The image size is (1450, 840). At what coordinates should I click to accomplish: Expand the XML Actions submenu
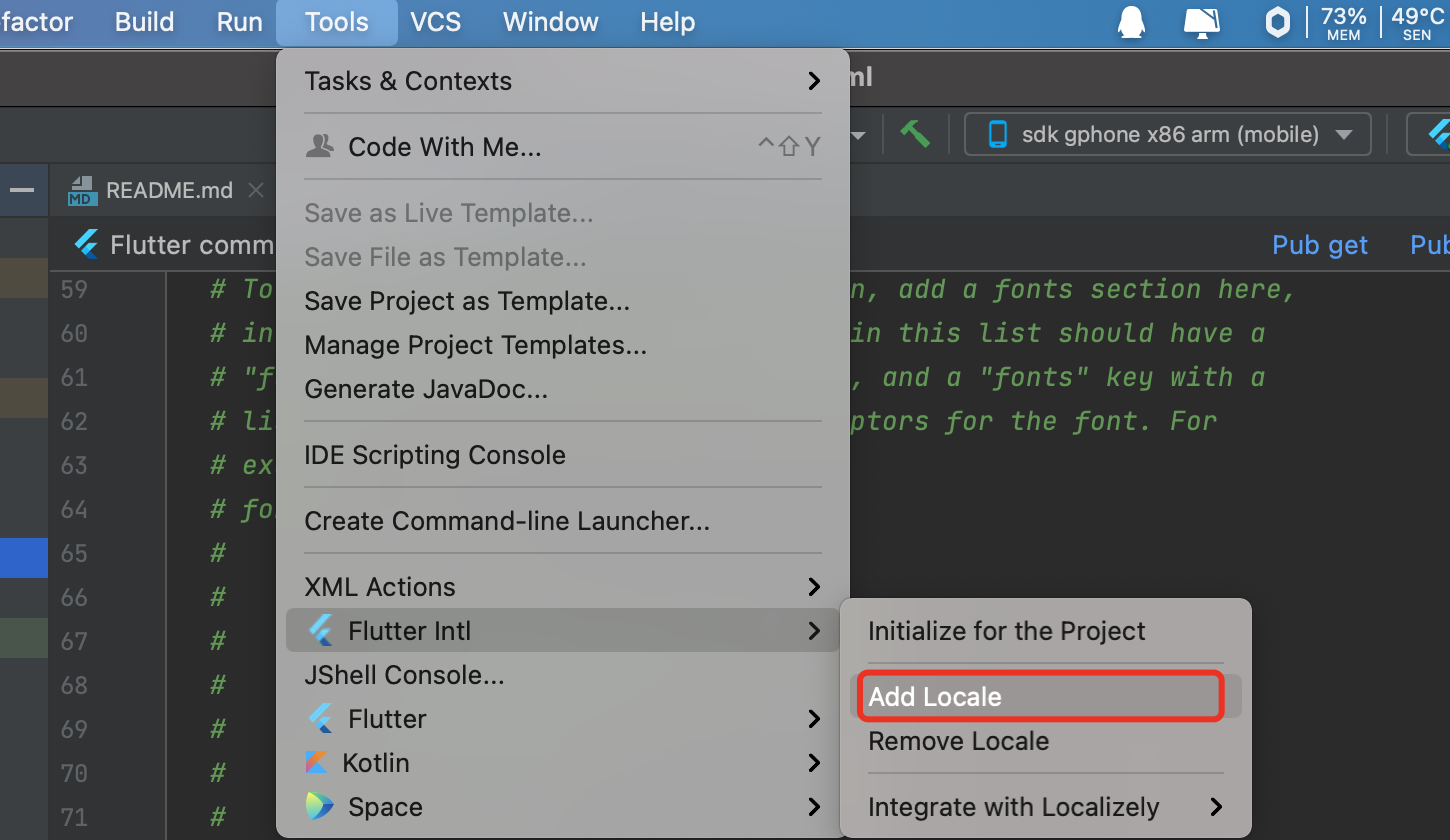pos(563,587)
